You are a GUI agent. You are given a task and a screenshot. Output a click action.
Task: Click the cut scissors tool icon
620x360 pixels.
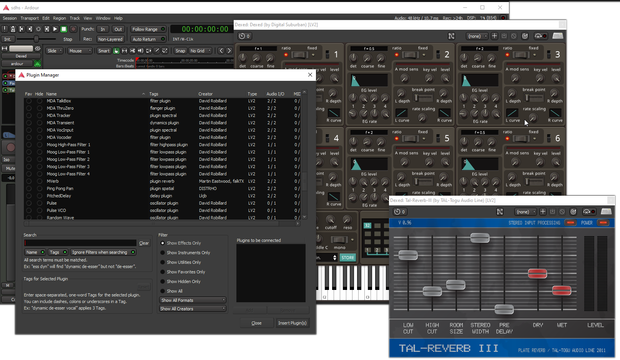[132, 51]
